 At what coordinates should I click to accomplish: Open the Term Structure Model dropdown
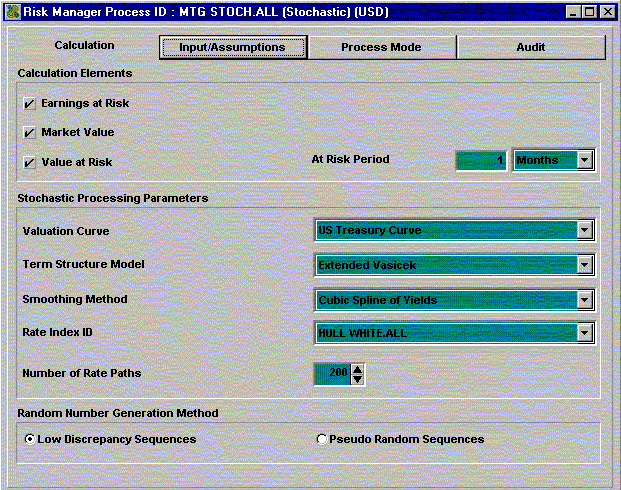(585, 265)
